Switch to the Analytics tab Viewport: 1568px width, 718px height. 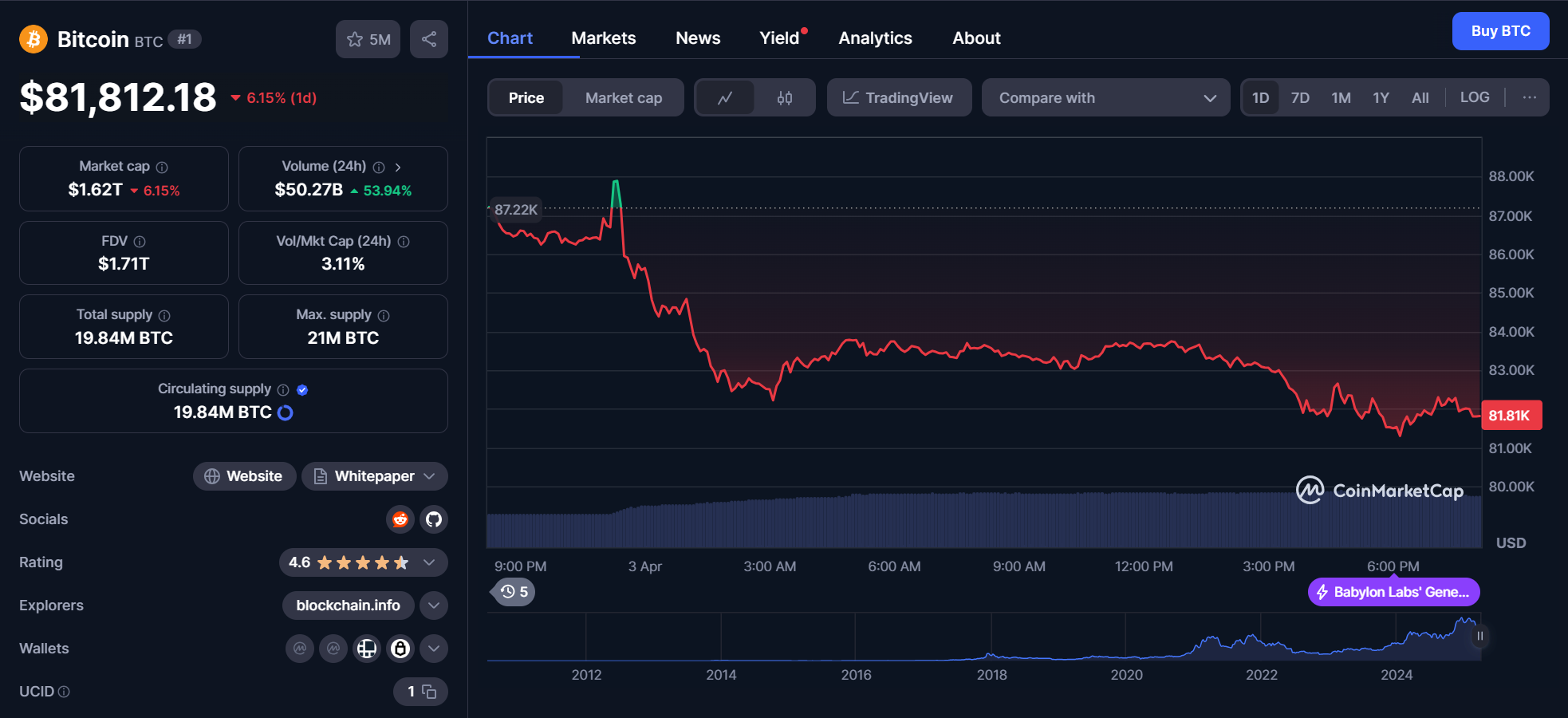(x=875, y=38)
